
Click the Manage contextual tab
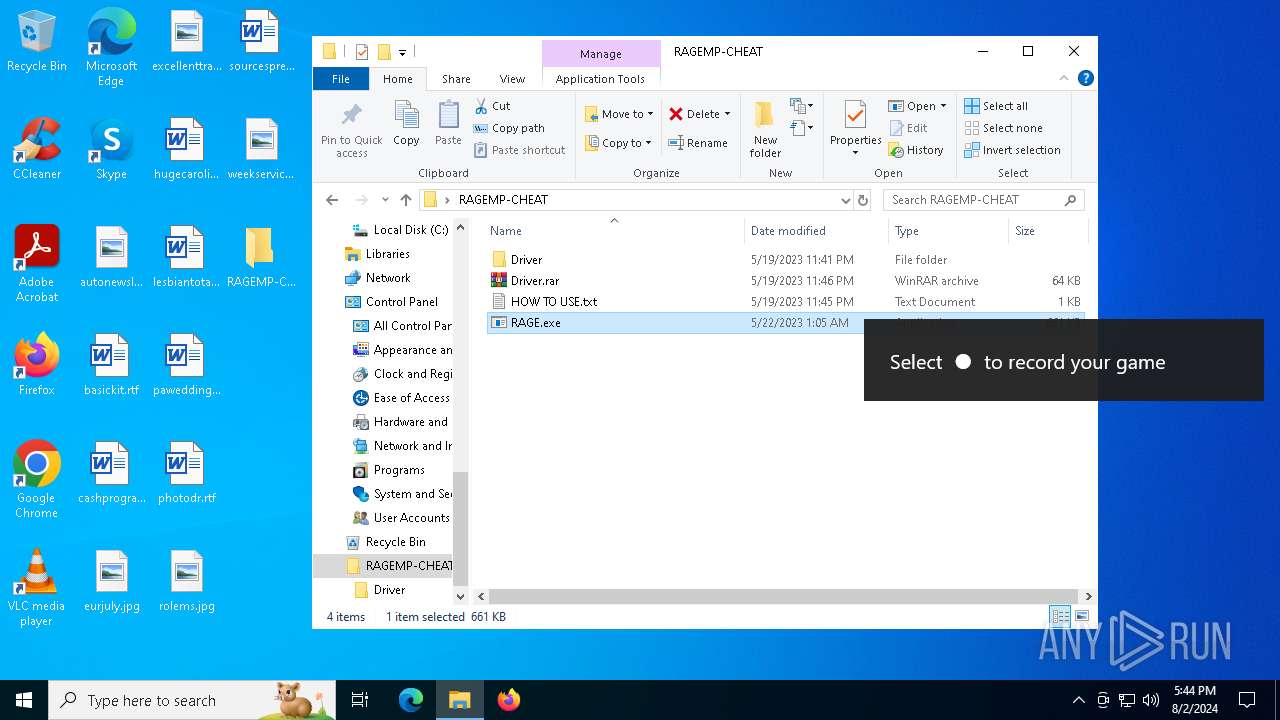(600, 54)
